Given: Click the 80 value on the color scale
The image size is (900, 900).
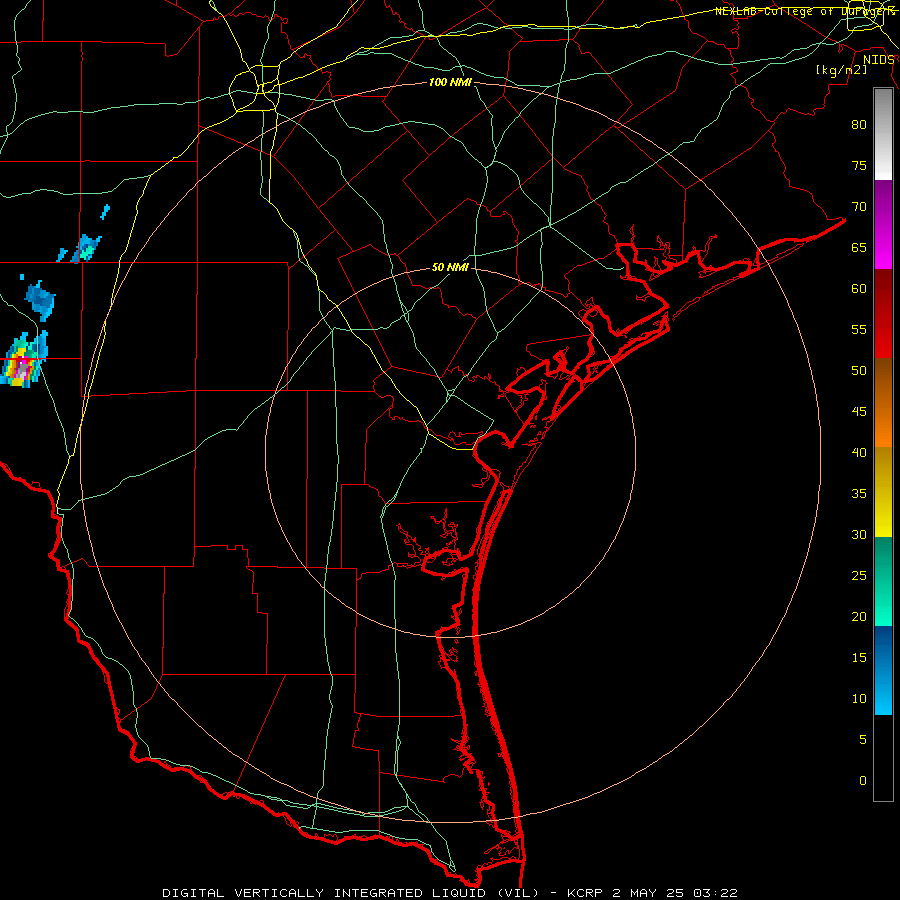Looking at the screenshot, I should 859,125.
